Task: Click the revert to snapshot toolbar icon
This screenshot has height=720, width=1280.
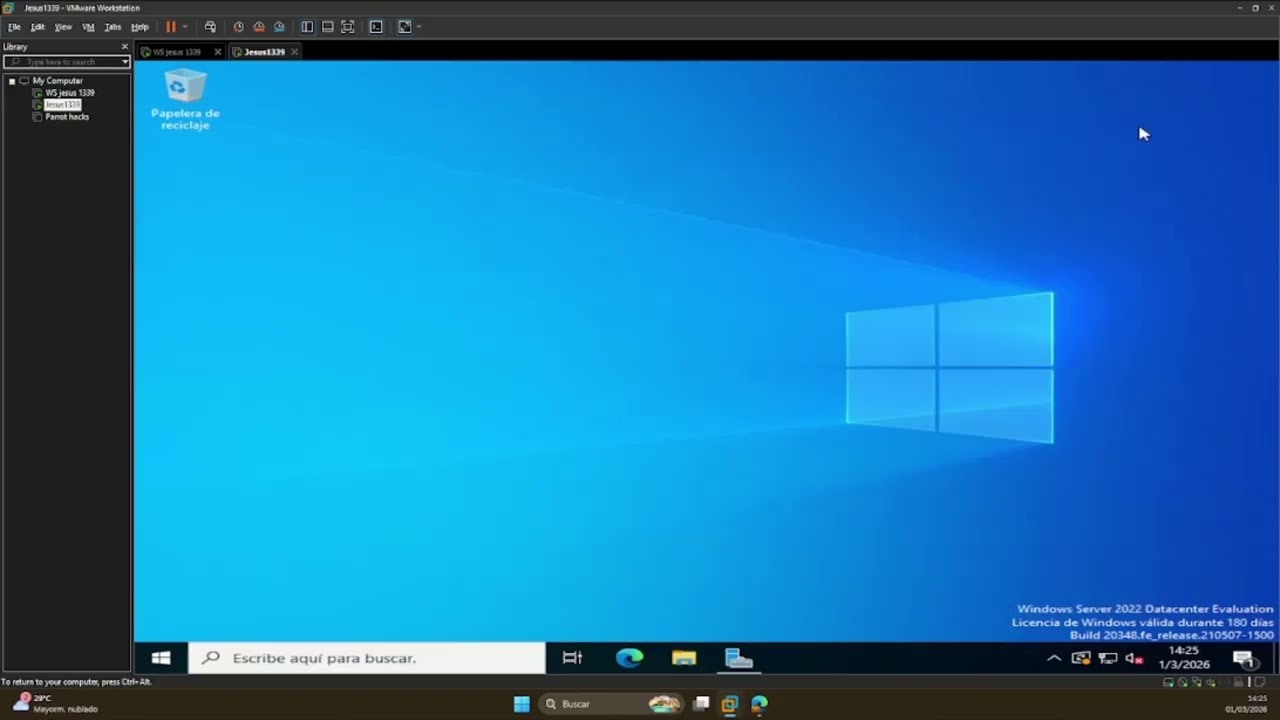Action: pos(259,27)
